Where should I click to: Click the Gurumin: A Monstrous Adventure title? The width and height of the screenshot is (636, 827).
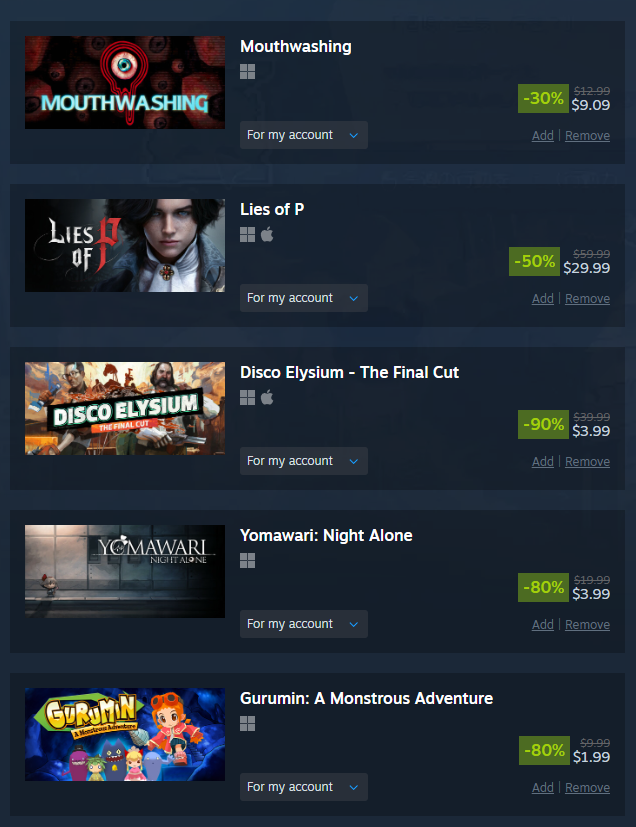click(367, 698)
